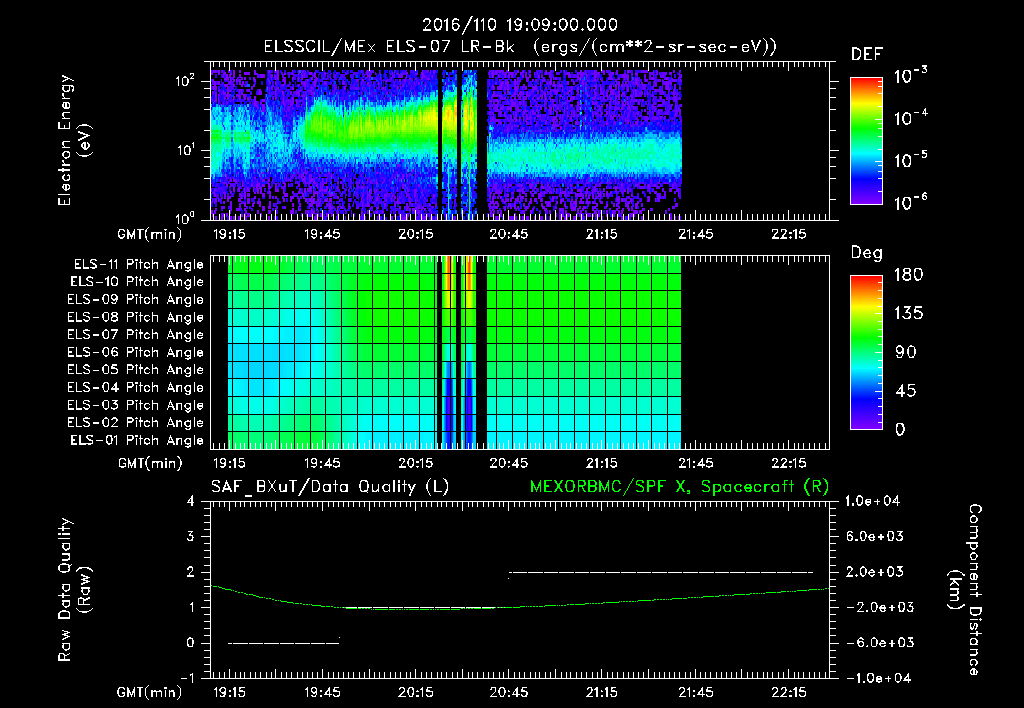Click the Electron Energy (eV) axis label
The width and height of the screenshot is (1024, 708).
74,140
